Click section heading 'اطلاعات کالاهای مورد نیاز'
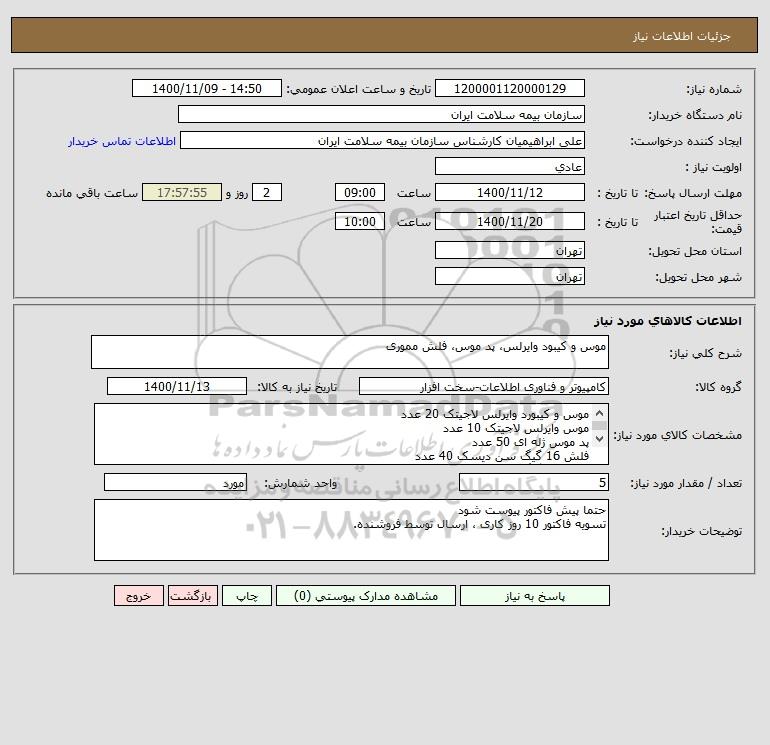The width and height of the screenshot is (770, 745). [x=667, y=321]
